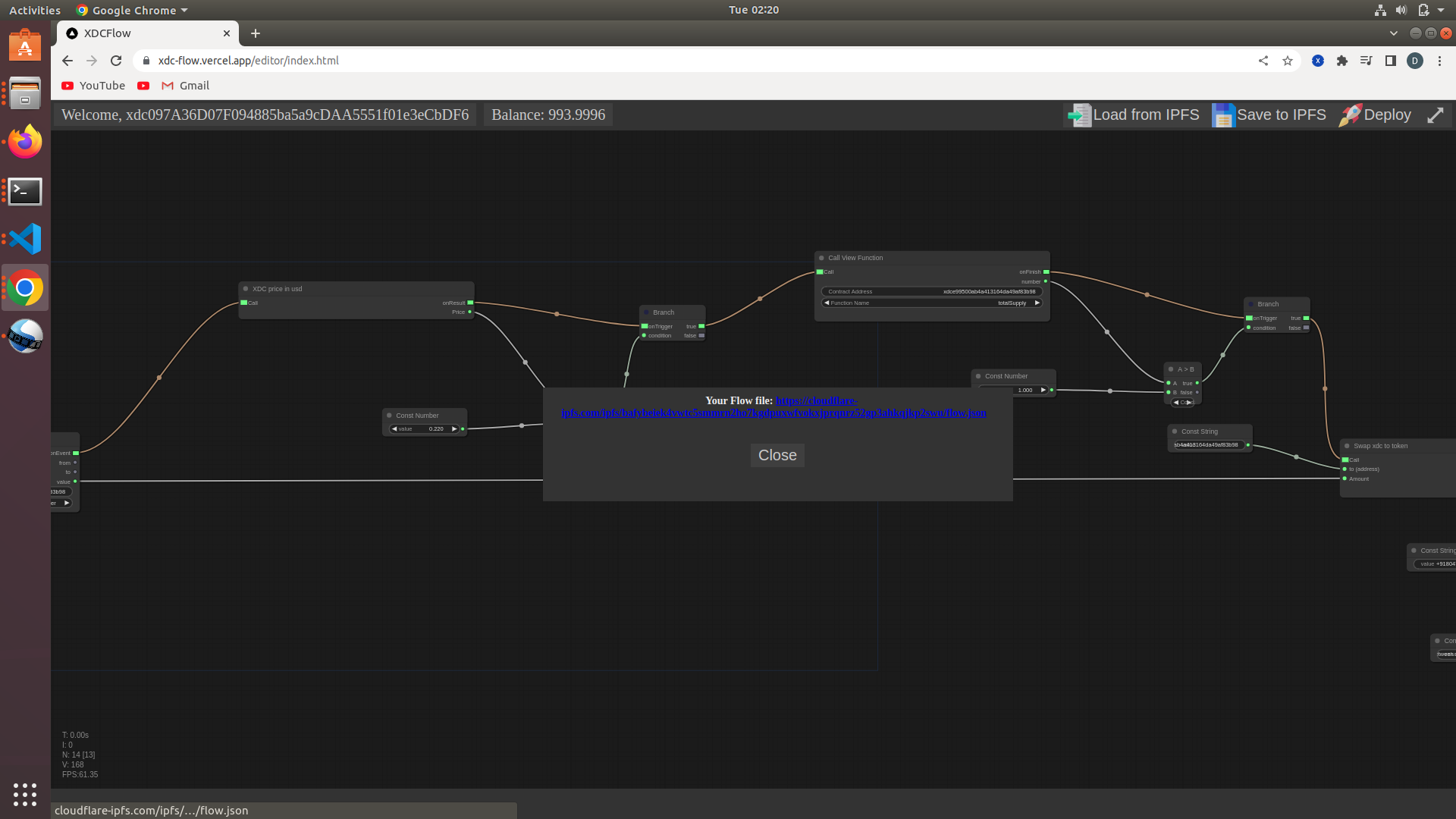The image size is (1456, 819).
Task: Click the Deploy rocket icon
Action: coord(1350,115)
